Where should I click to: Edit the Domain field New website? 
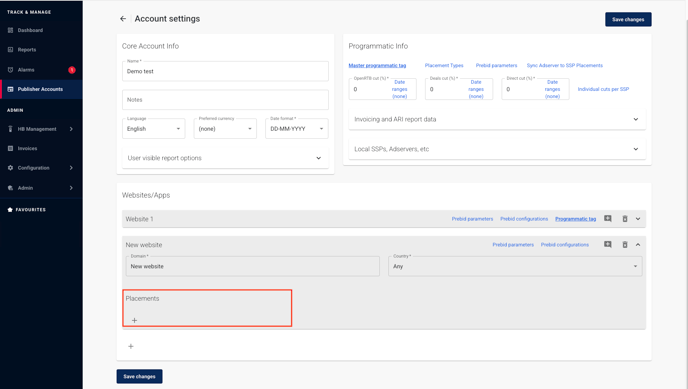tap(253, 266)
